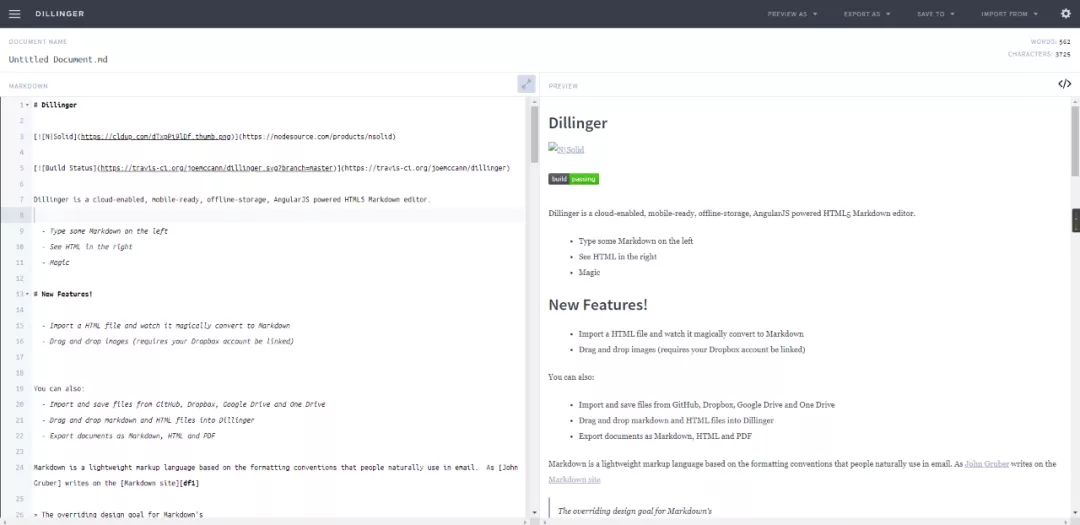Open the Preview As dropdown
The image size is (1080, 525).
tap(792, 14)
